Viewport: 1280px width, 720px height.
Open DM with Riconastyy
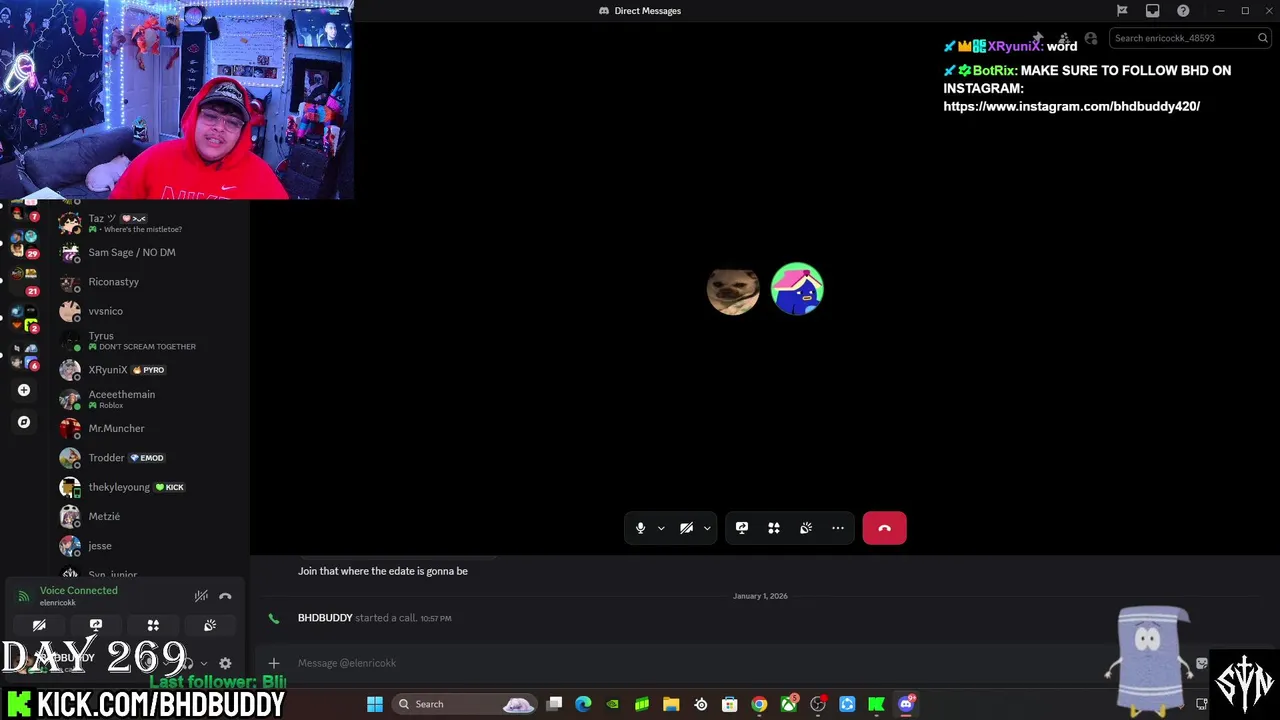click(150, 282)
